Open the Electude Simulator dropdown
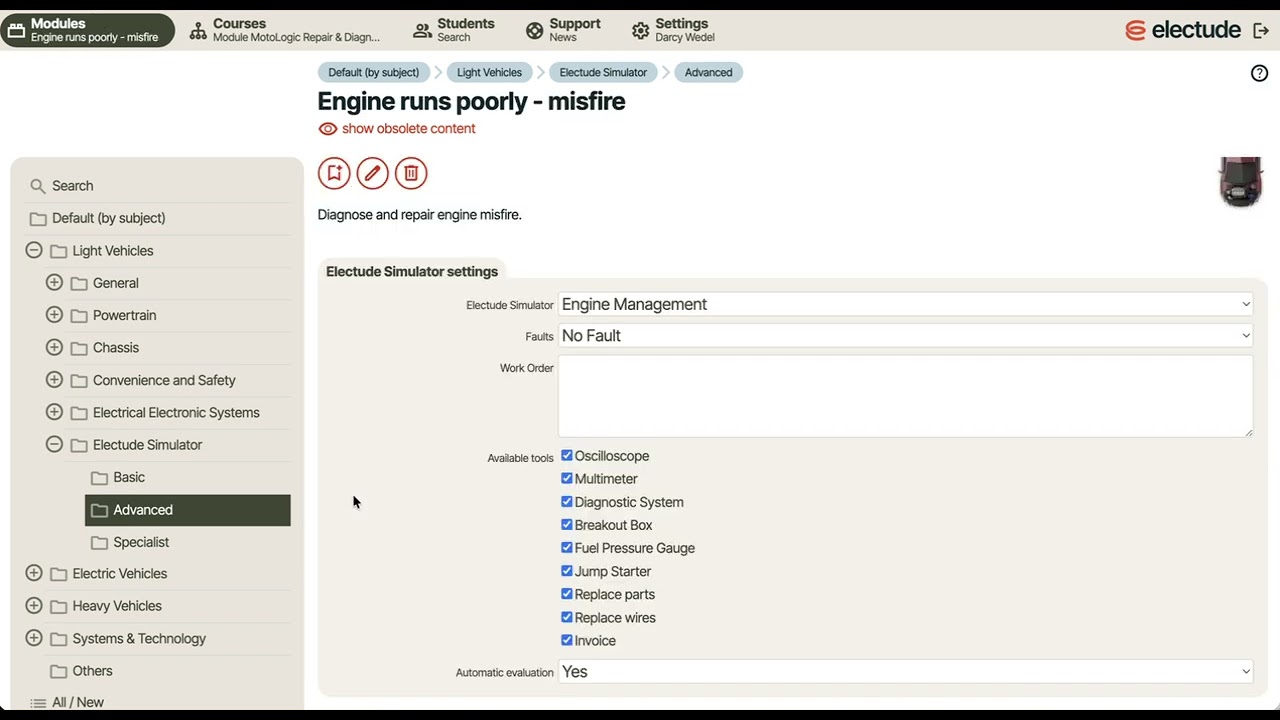Image resolution: width=1280 pixels, height=720 pixels. click(905, 304)
